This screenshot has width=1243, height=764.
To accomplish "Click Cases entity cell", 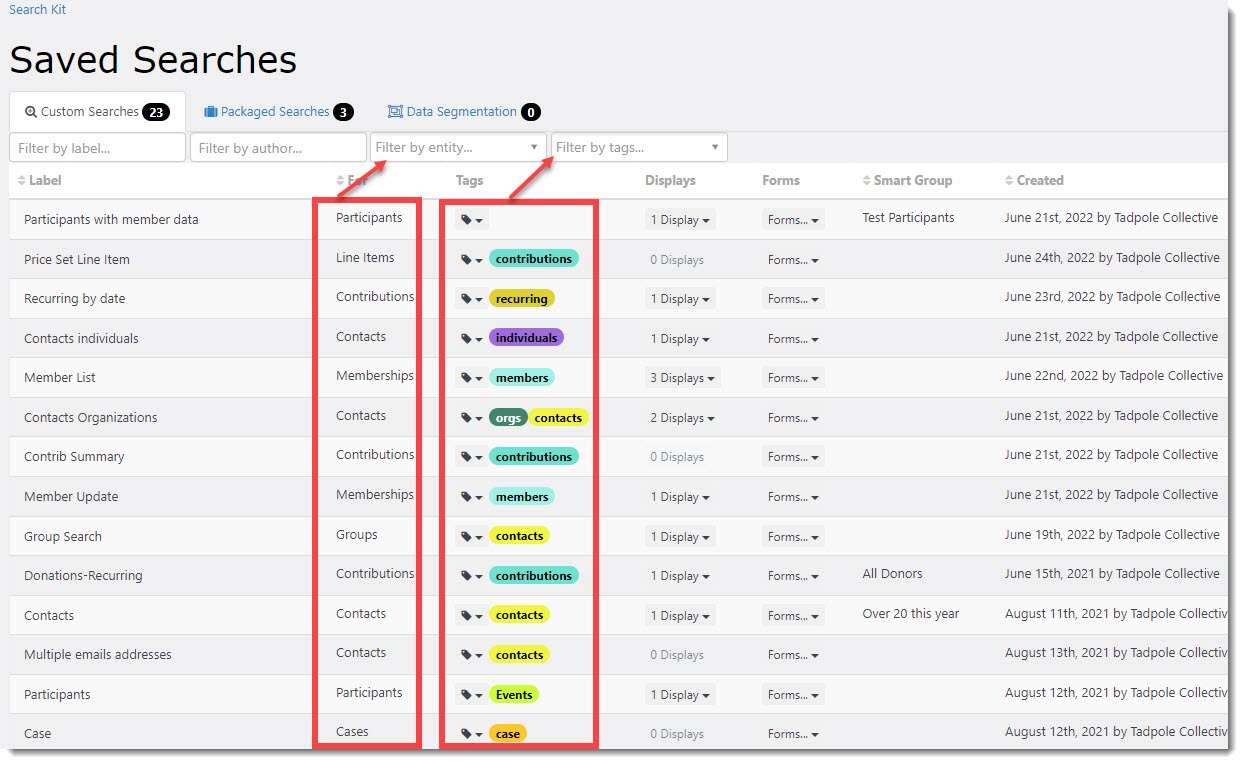I will click(x=352, y=732).
